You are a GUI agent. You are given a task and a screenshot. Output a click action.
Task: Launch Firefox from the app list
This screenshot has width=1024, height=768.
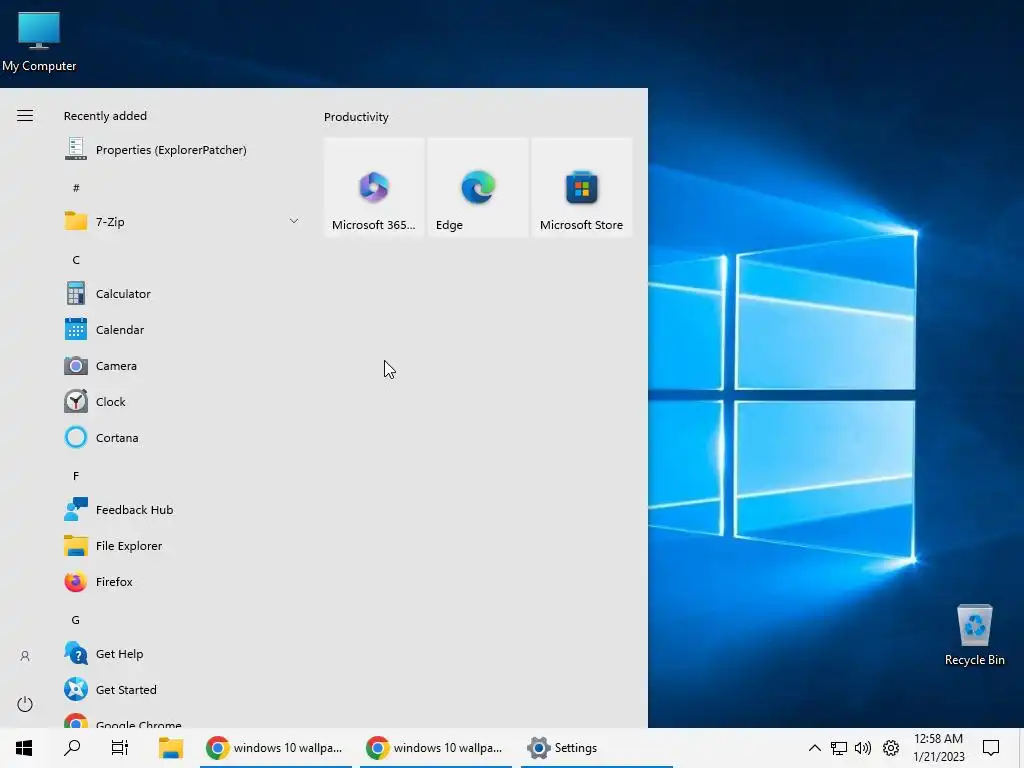[x=182, y=581]
